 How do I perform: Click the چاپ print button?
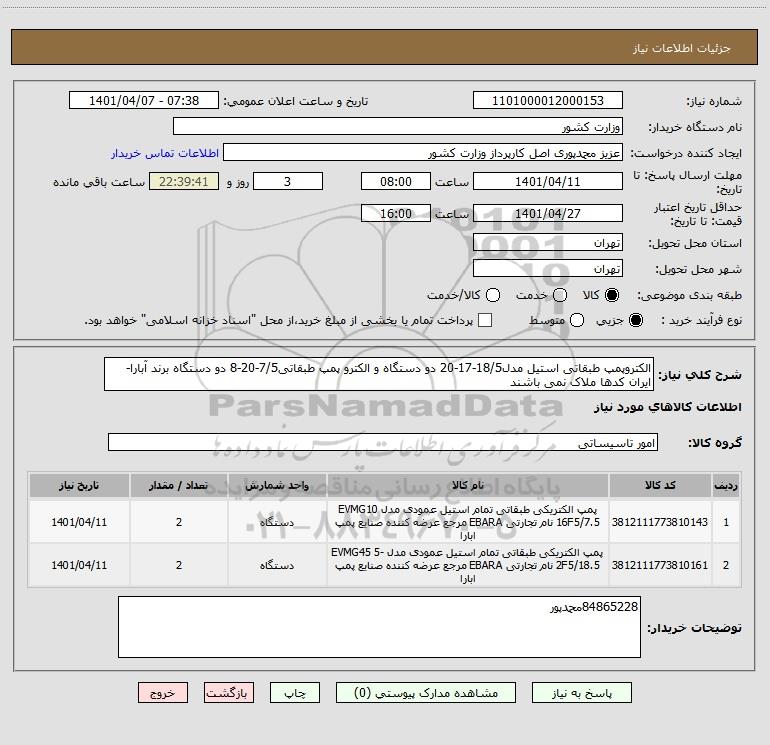pos(295,693)
